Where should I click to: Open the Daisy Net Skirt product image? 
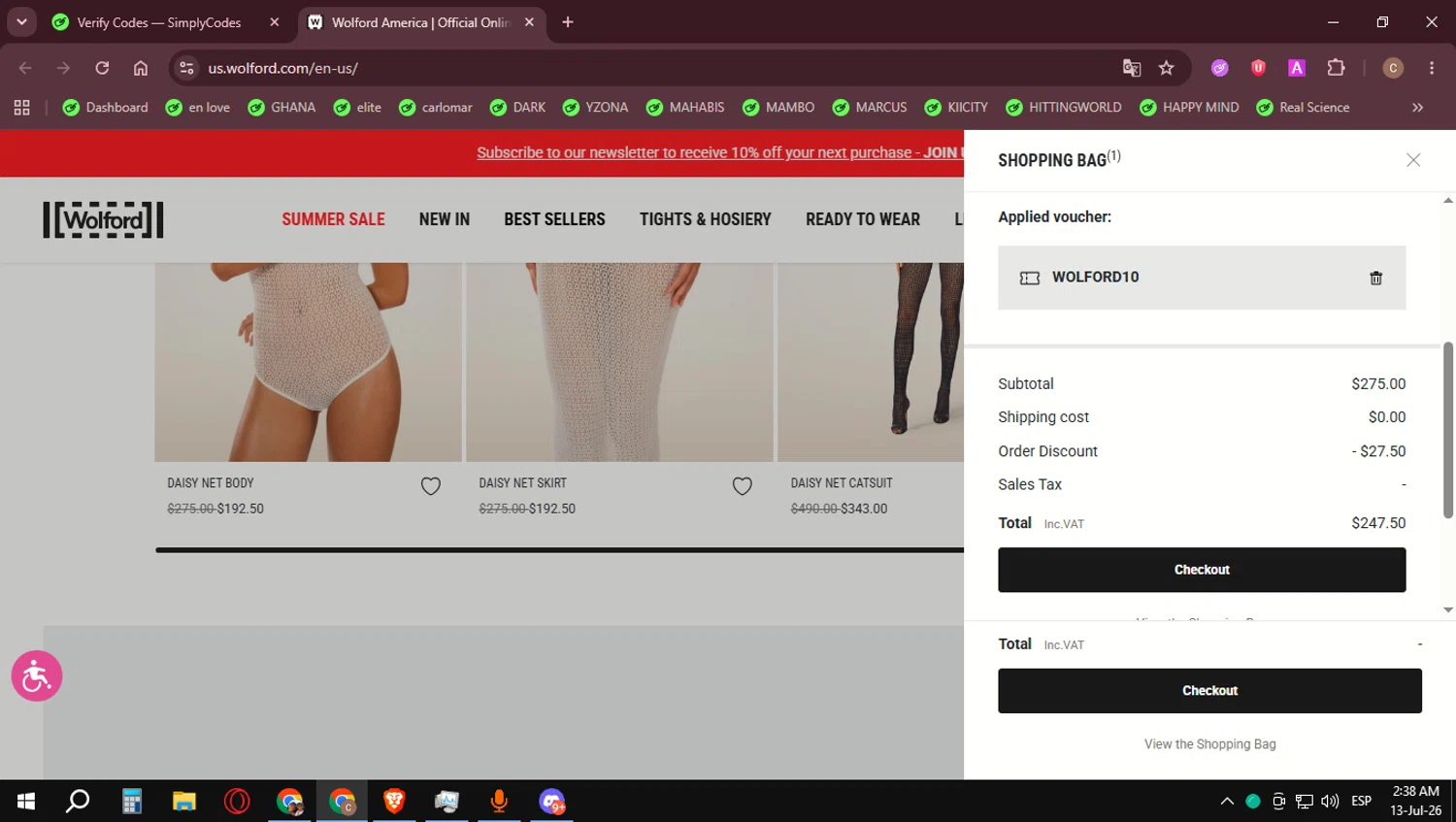(x=619, y=362)
